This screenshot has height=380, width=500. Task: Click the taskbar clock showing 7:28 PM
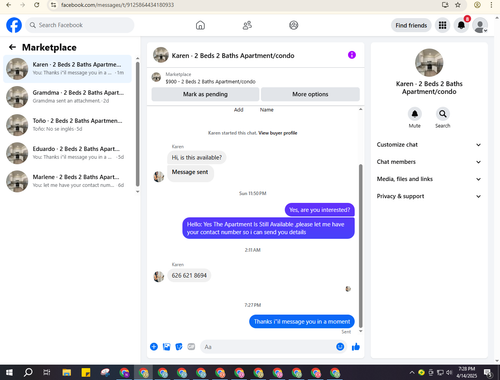coord(466,372)
